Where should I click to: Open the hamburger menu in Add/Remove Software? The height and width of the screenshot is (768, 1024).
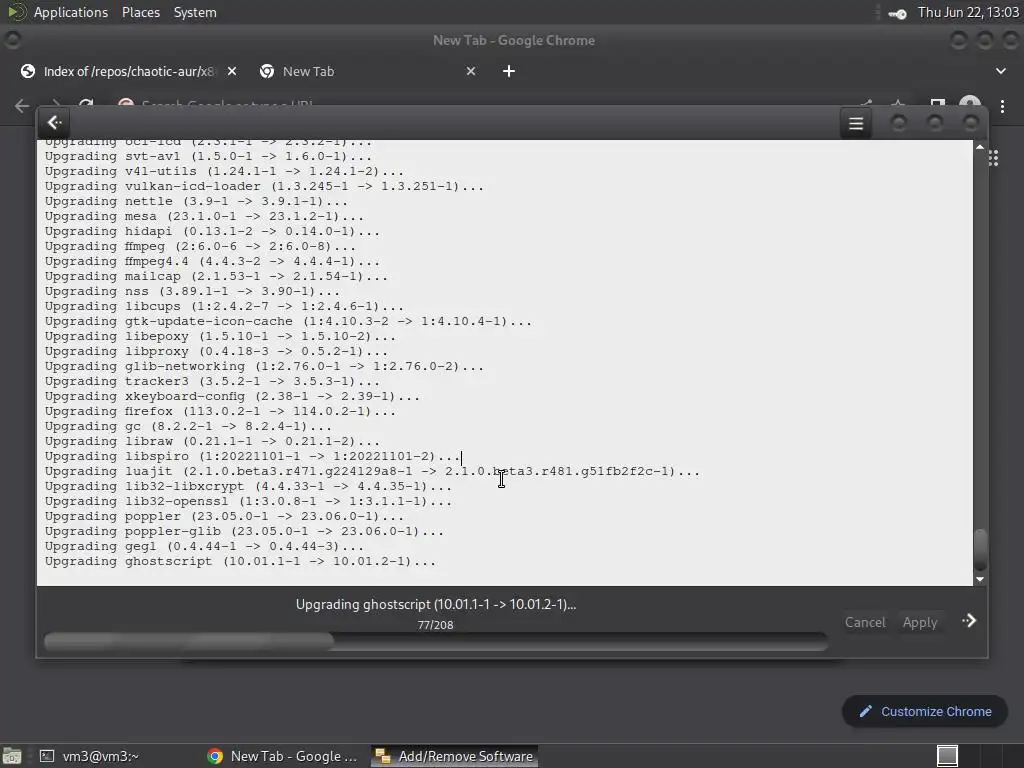pos(856,123)
